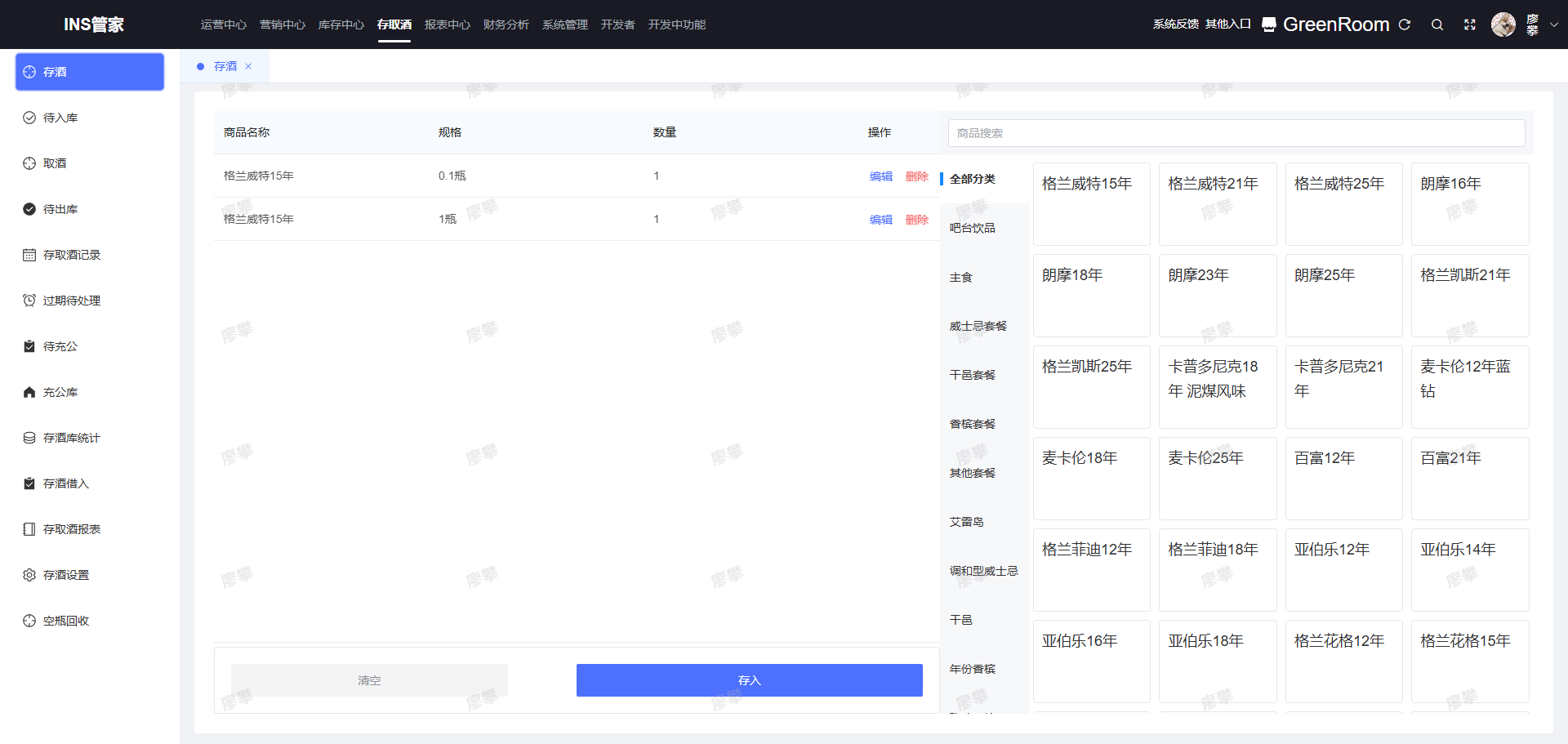1568x744 pixels.
Task: Add product card 格兰威特21年
Action: click(1218, 204)
